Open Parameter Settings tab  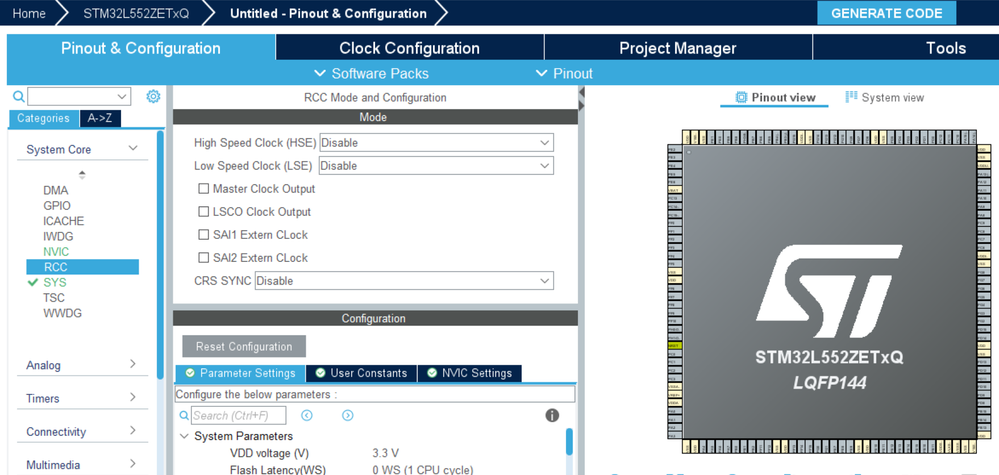[240, 373]
